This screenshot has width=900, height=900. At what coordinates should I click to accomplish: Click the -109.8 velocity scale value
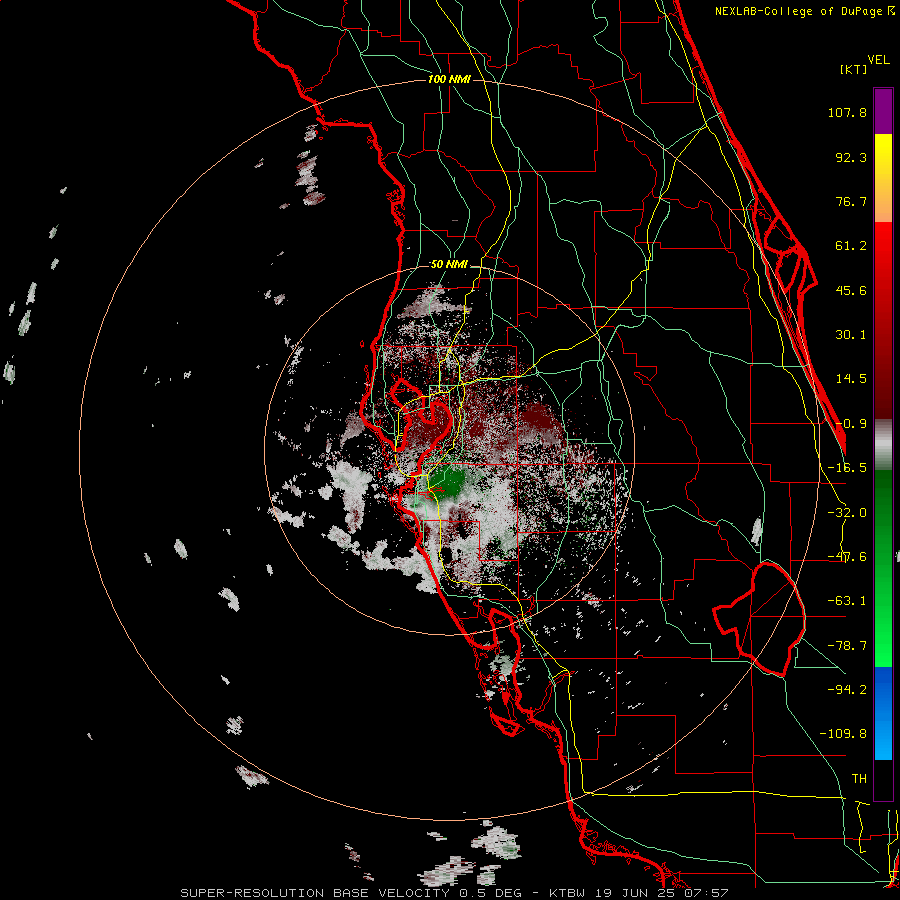(843, 734)
